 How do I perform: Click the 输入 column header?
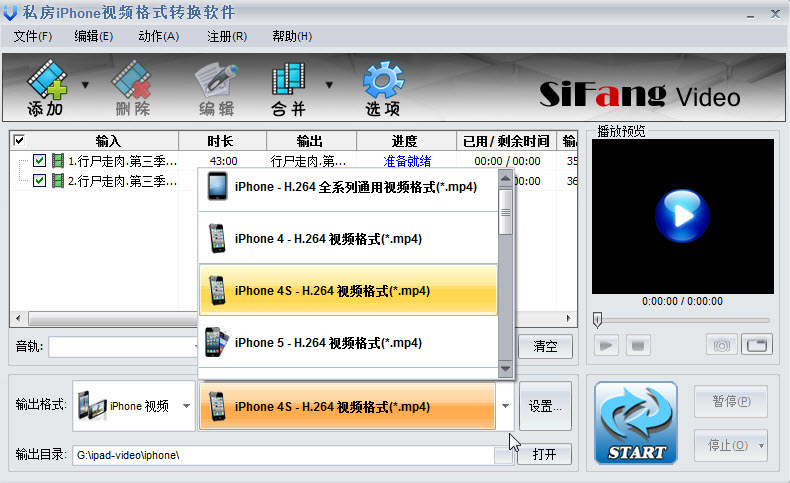tap(108, 141)
